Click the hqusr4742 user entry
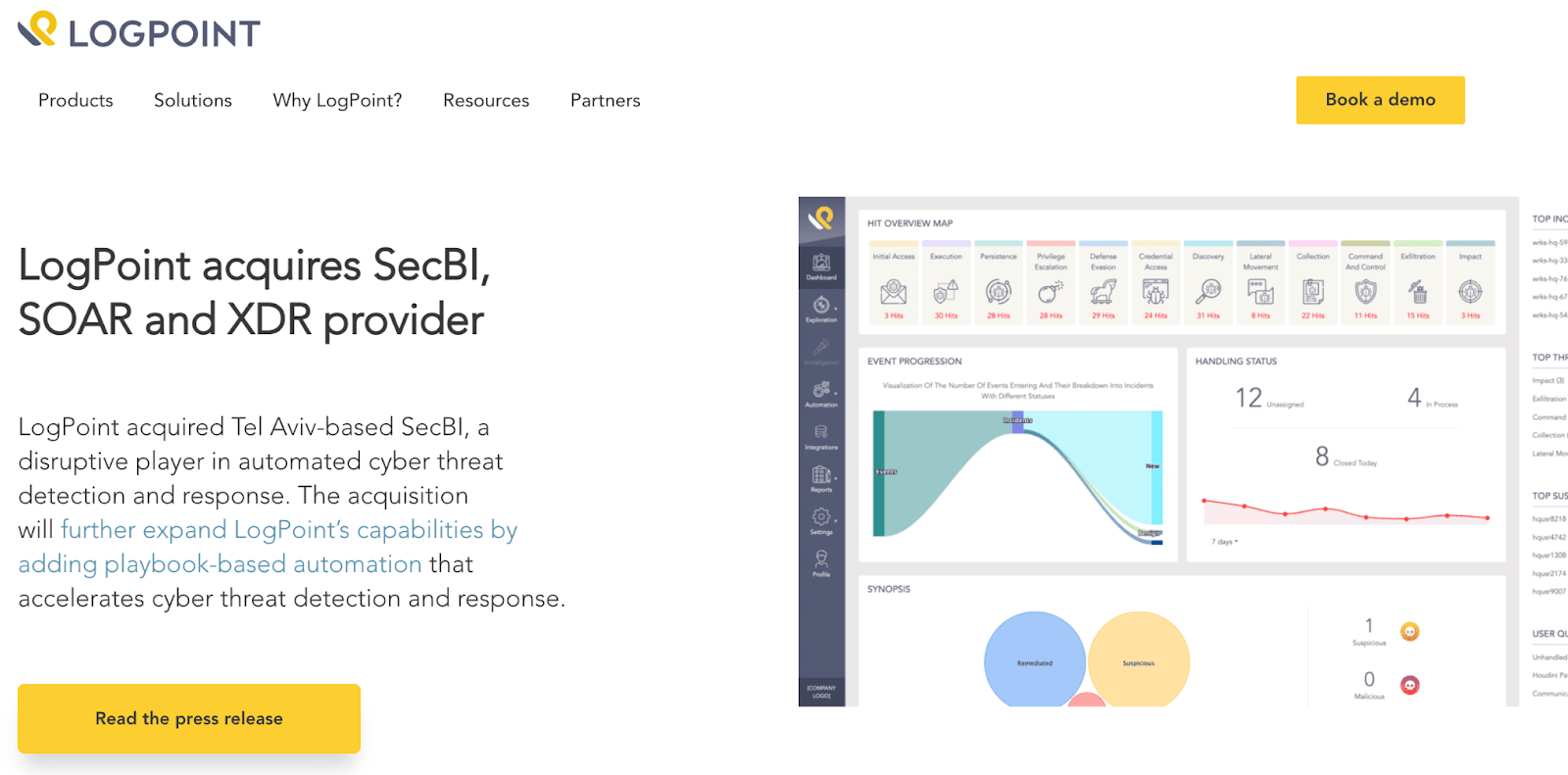The height and width of the screenshot is (775, 1568). [1549, 537]
